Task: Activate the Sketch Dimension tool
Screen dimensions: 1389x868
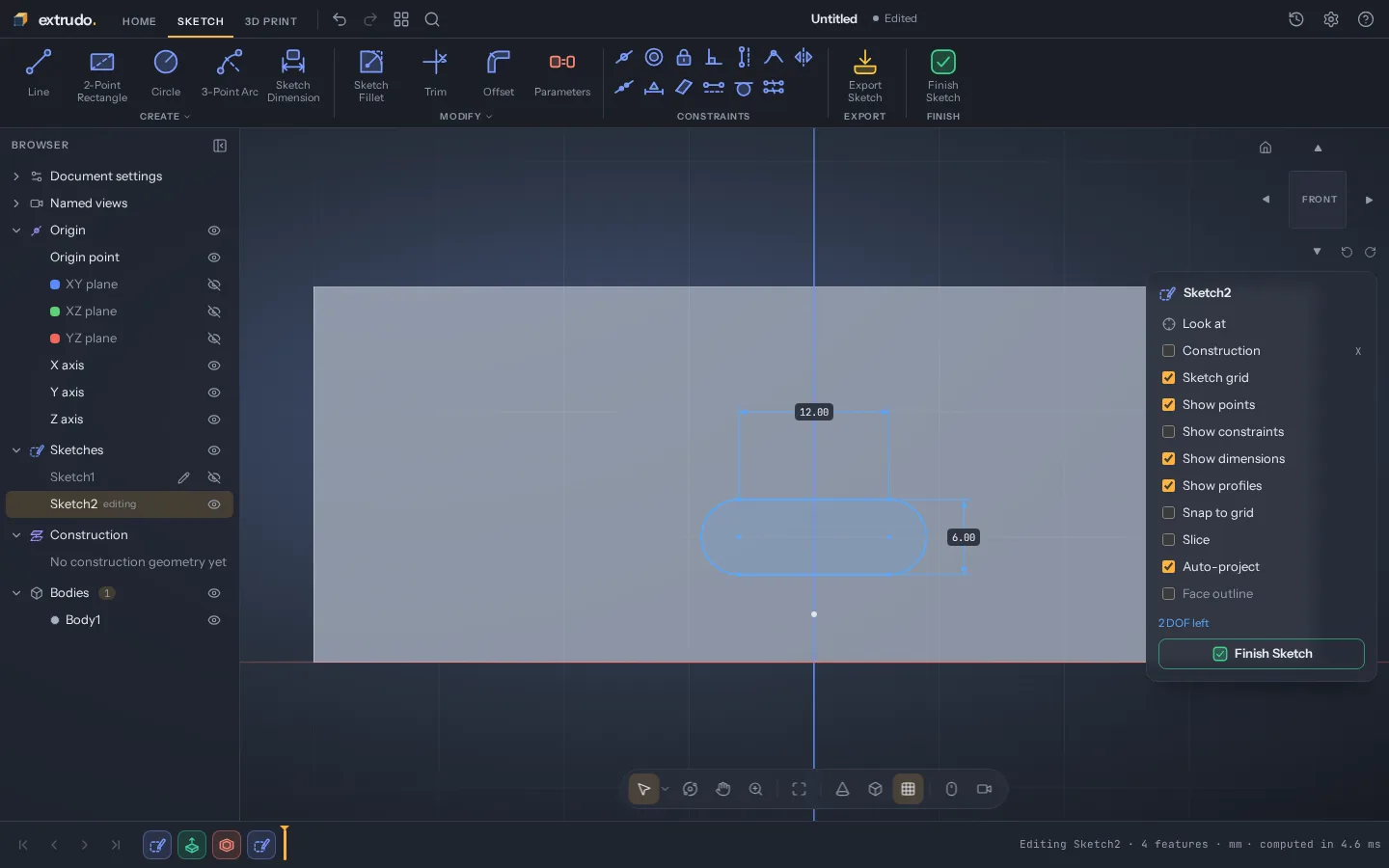Action: tap(293, 75)
